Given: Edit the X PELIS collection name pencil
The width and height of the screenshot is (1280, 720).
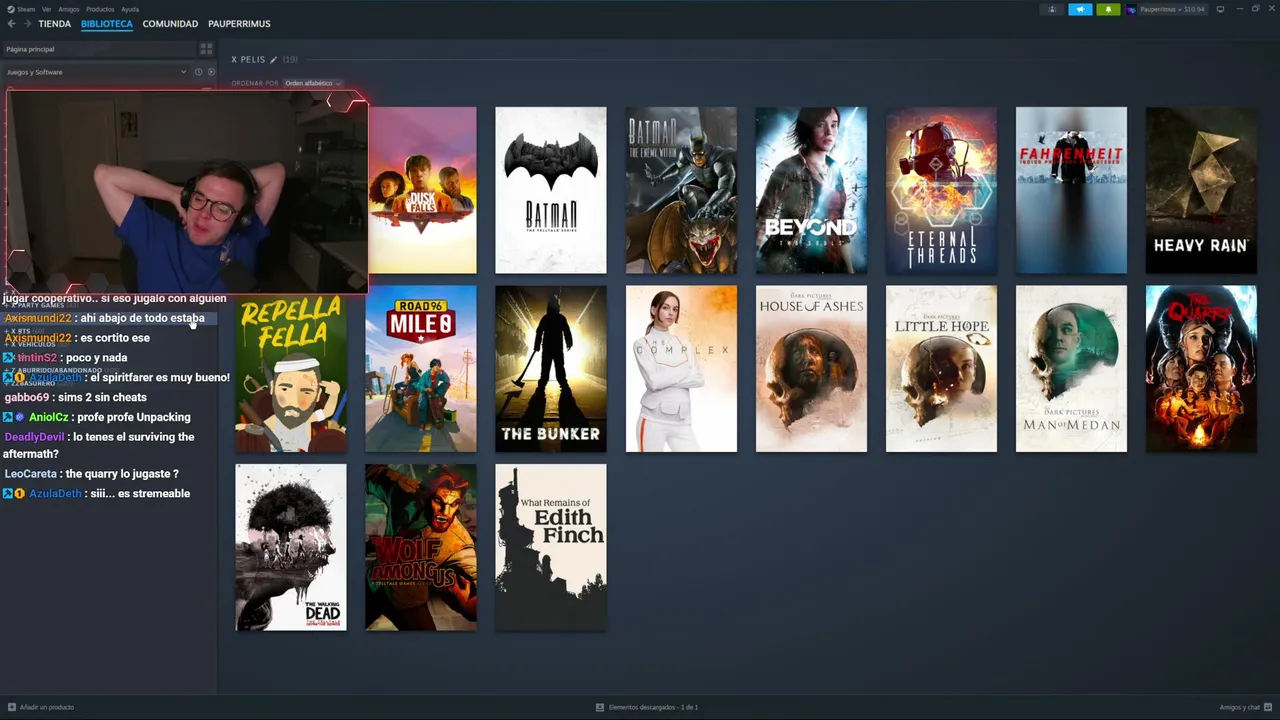Looking at the screenshot, I should coord(273,60).
